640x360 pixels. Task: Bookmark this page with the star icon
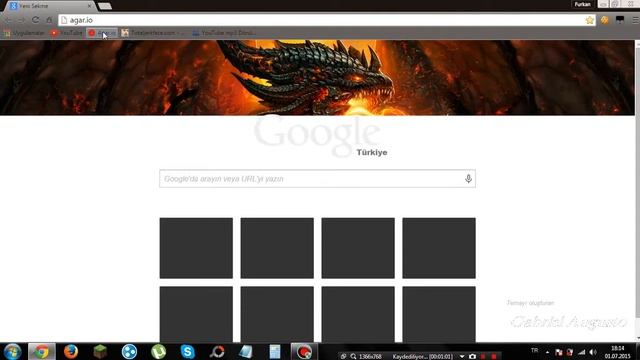tap(589, 20)
